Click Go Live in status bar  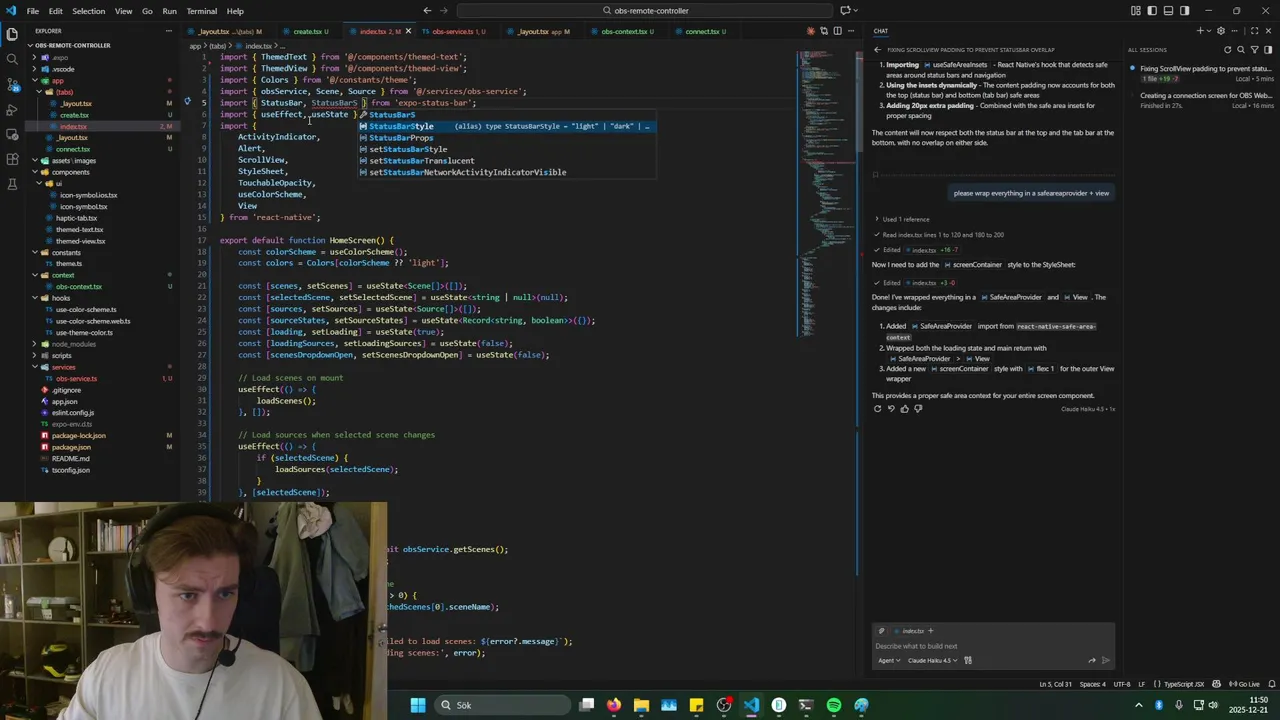(x=1244, y=684)
